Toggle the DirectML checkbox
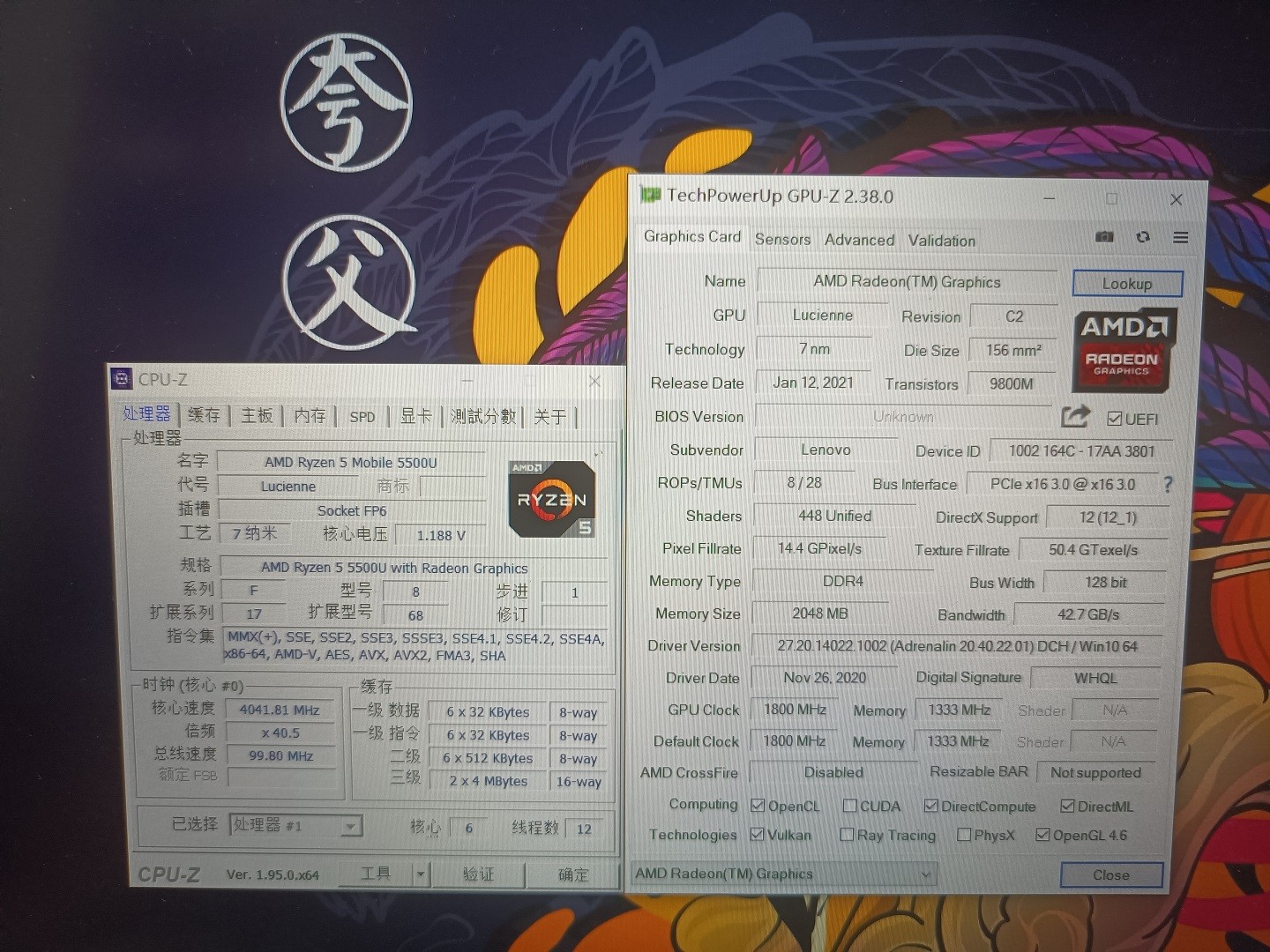Image resolution: width=1270 pixels, height=952 pixels. coord(1067,806)
